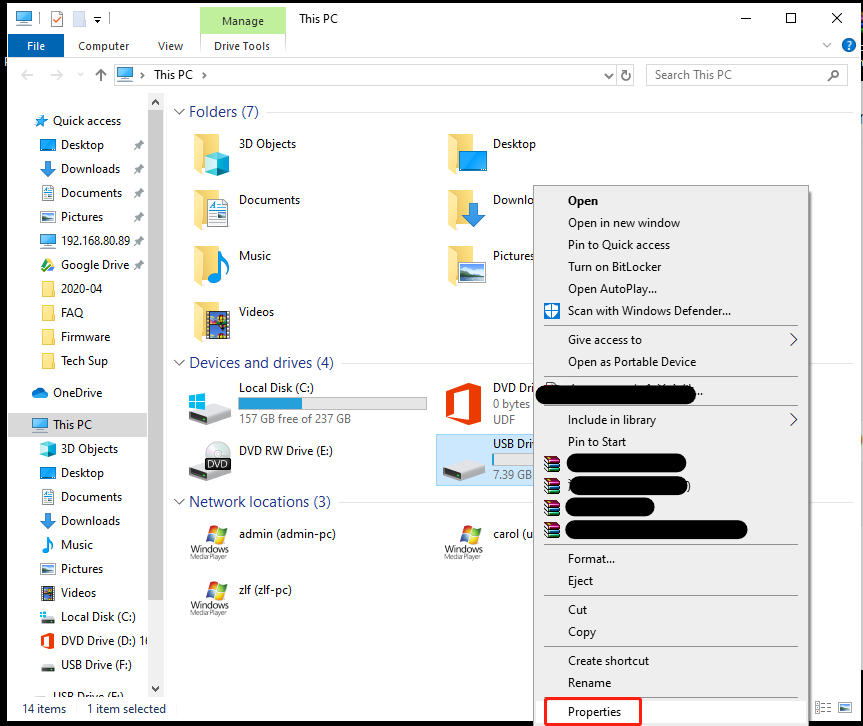This screenshot has width=863, height=726.
Task: Click the help question mark icon
Action: [849, 45]
